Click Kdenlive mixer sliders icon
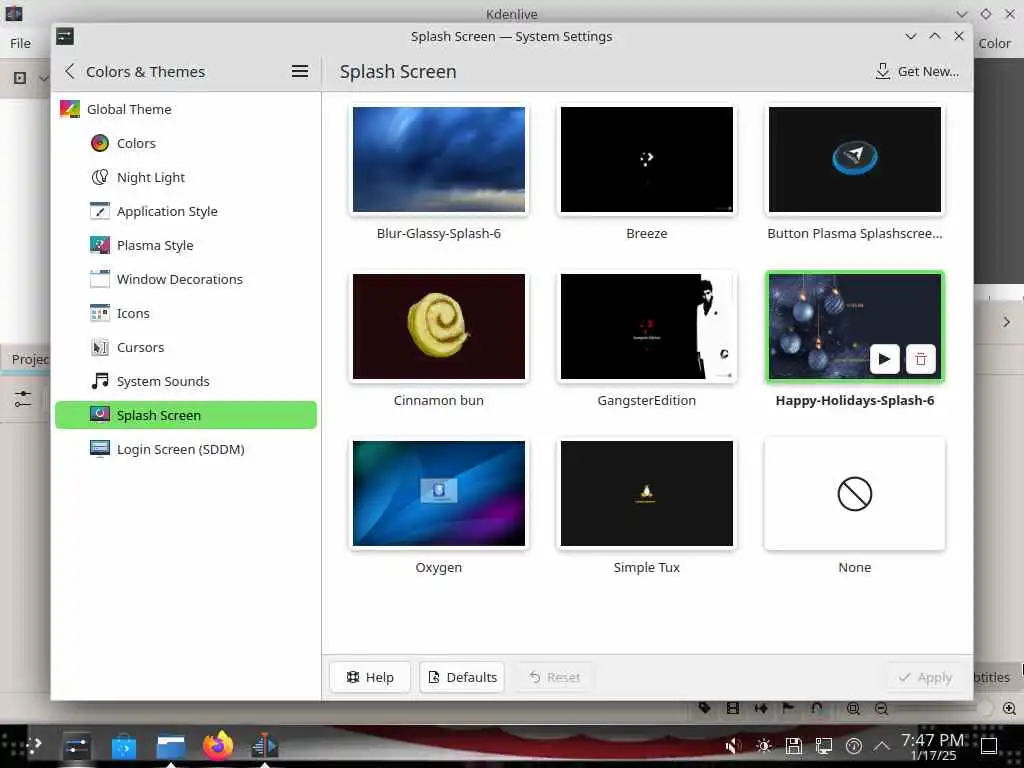 pyautogui.click(x=23, y=398)
